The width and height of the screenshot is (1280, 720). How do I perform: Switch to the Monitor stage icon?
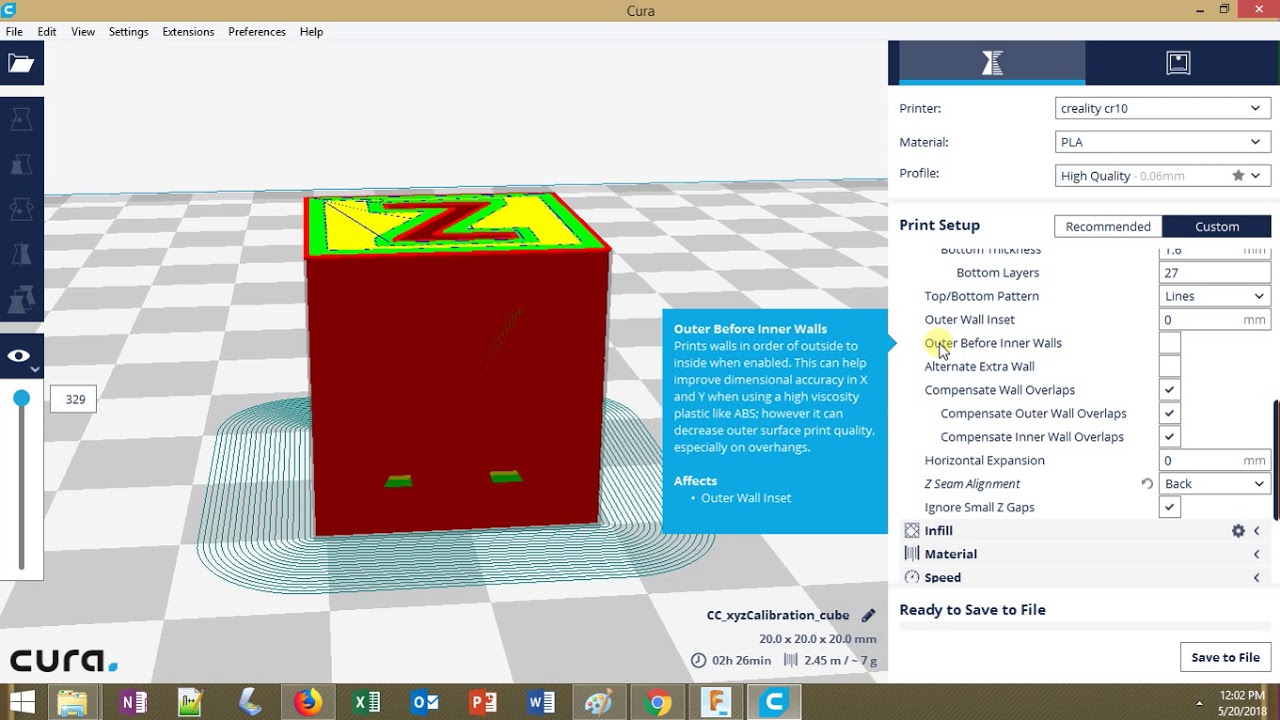point(1178,63)
